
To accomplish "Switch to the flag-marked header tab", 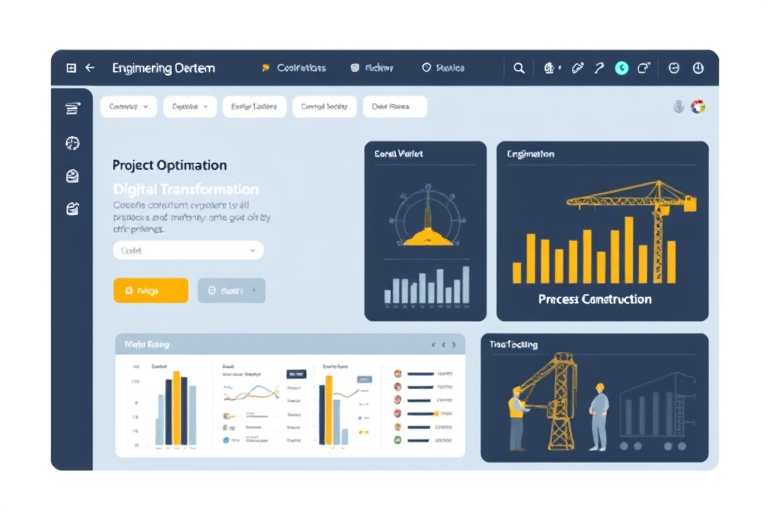I will point(294,68).
